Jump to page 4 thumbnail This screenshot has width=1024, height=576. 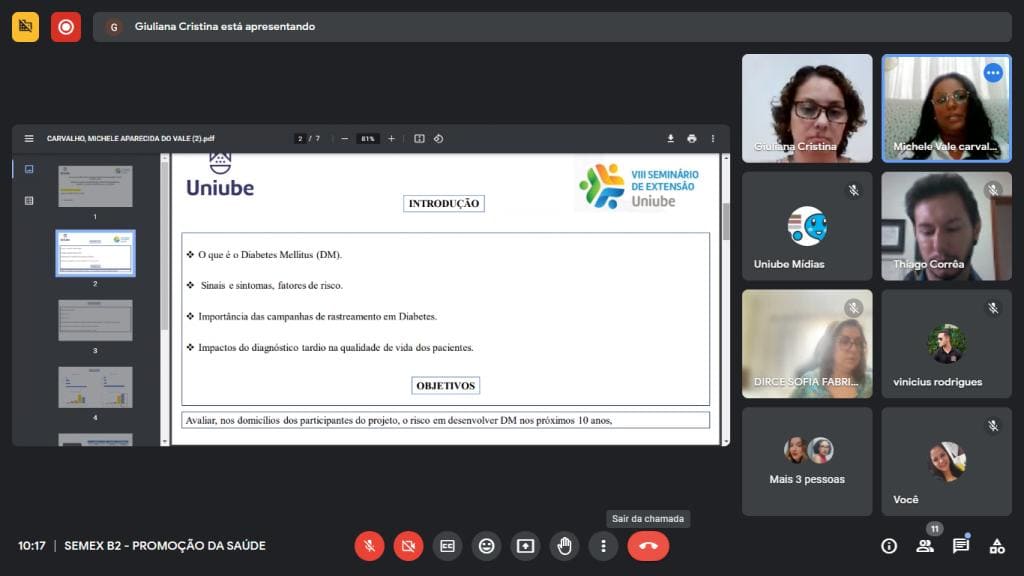click(x=95, y=387)
